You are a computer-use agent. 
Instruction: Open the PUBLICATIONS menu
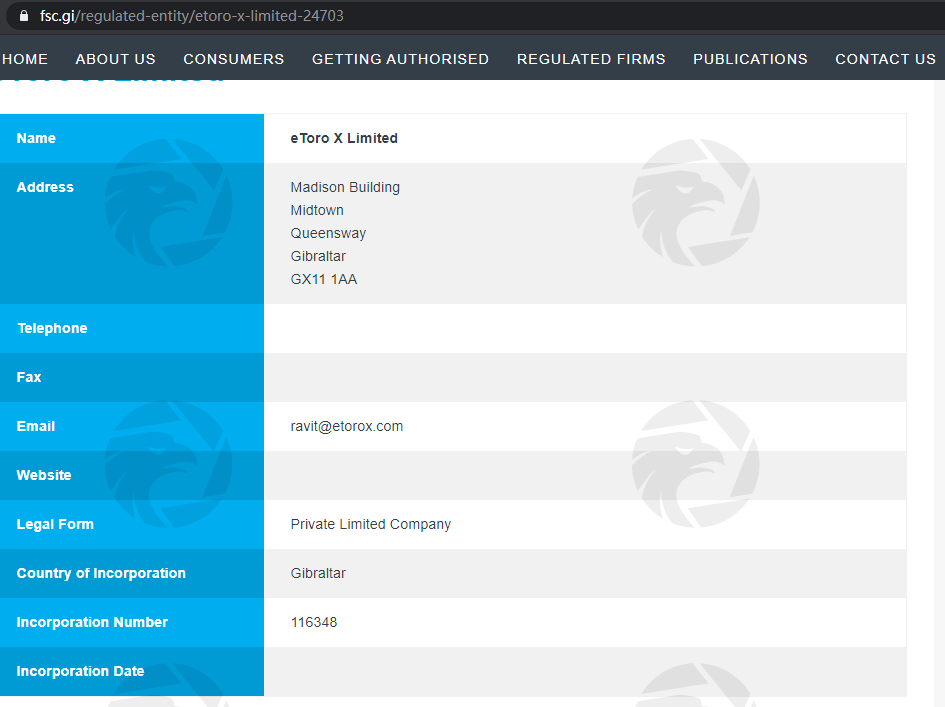(x=750, y=59)
